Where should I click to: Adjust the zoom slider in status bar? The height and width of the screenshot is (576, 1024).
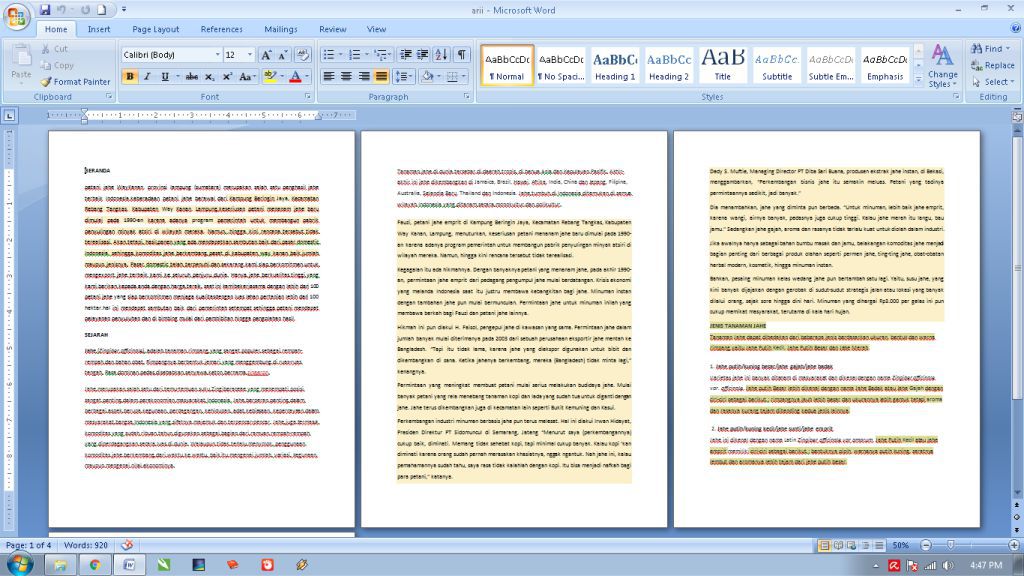(x=951, y=545)
